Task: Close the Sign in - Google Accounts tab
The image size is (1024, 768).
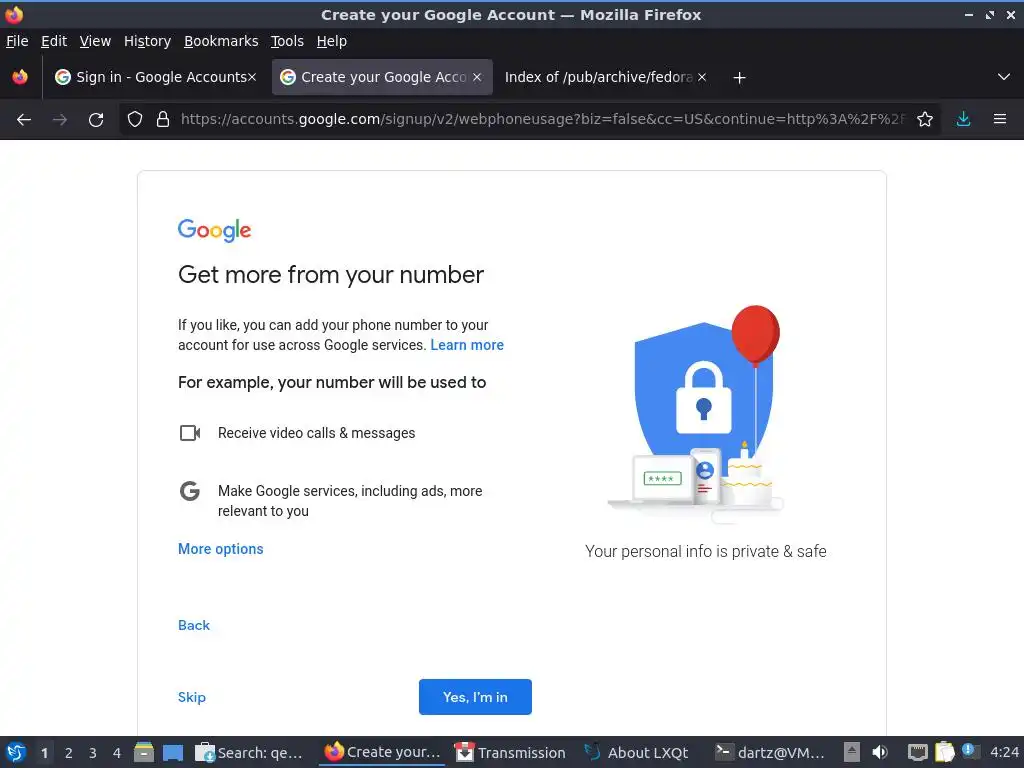Action: (x=251, y=77)
